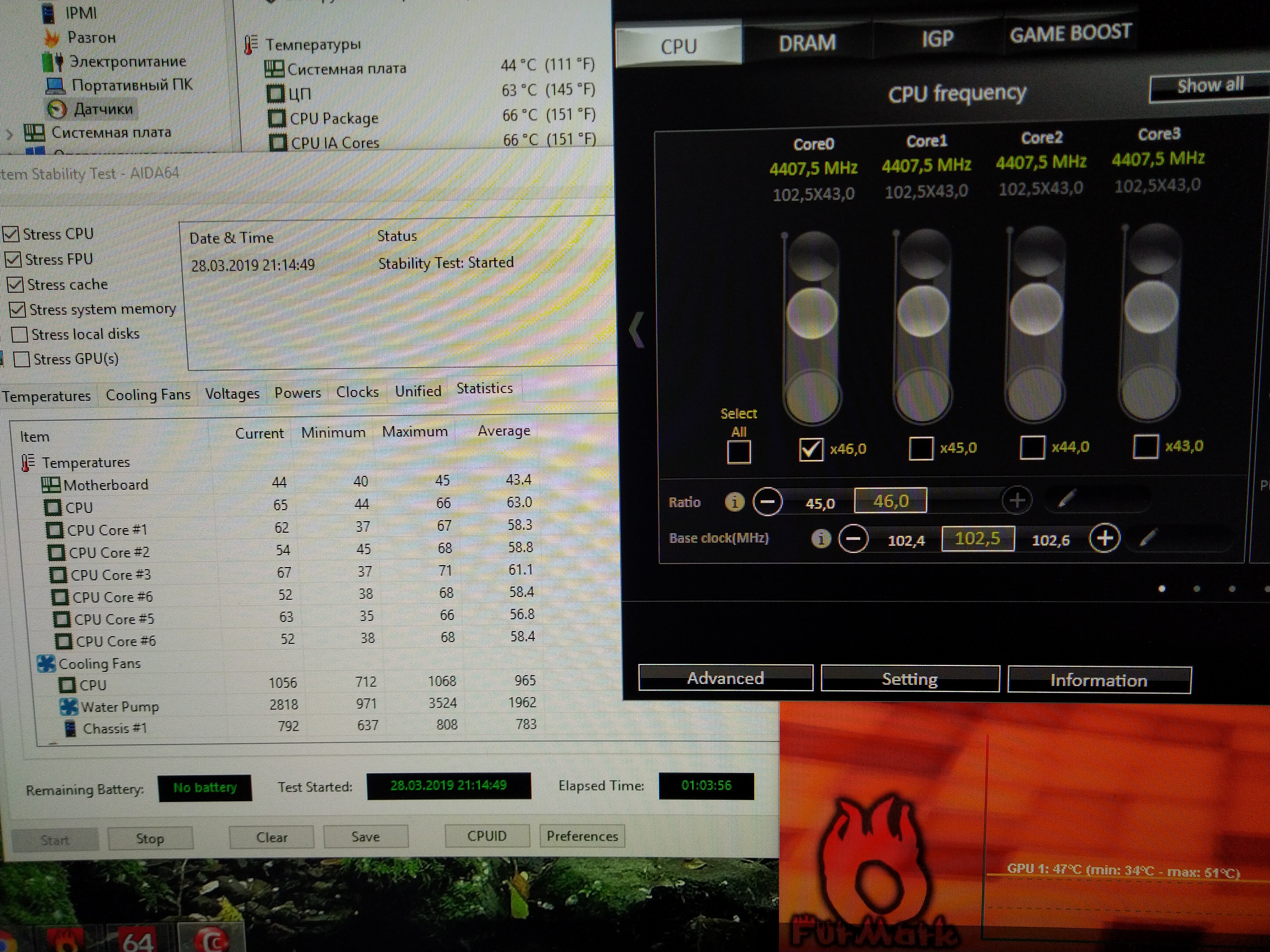Increase base clock with plus button

point(1104,538)
